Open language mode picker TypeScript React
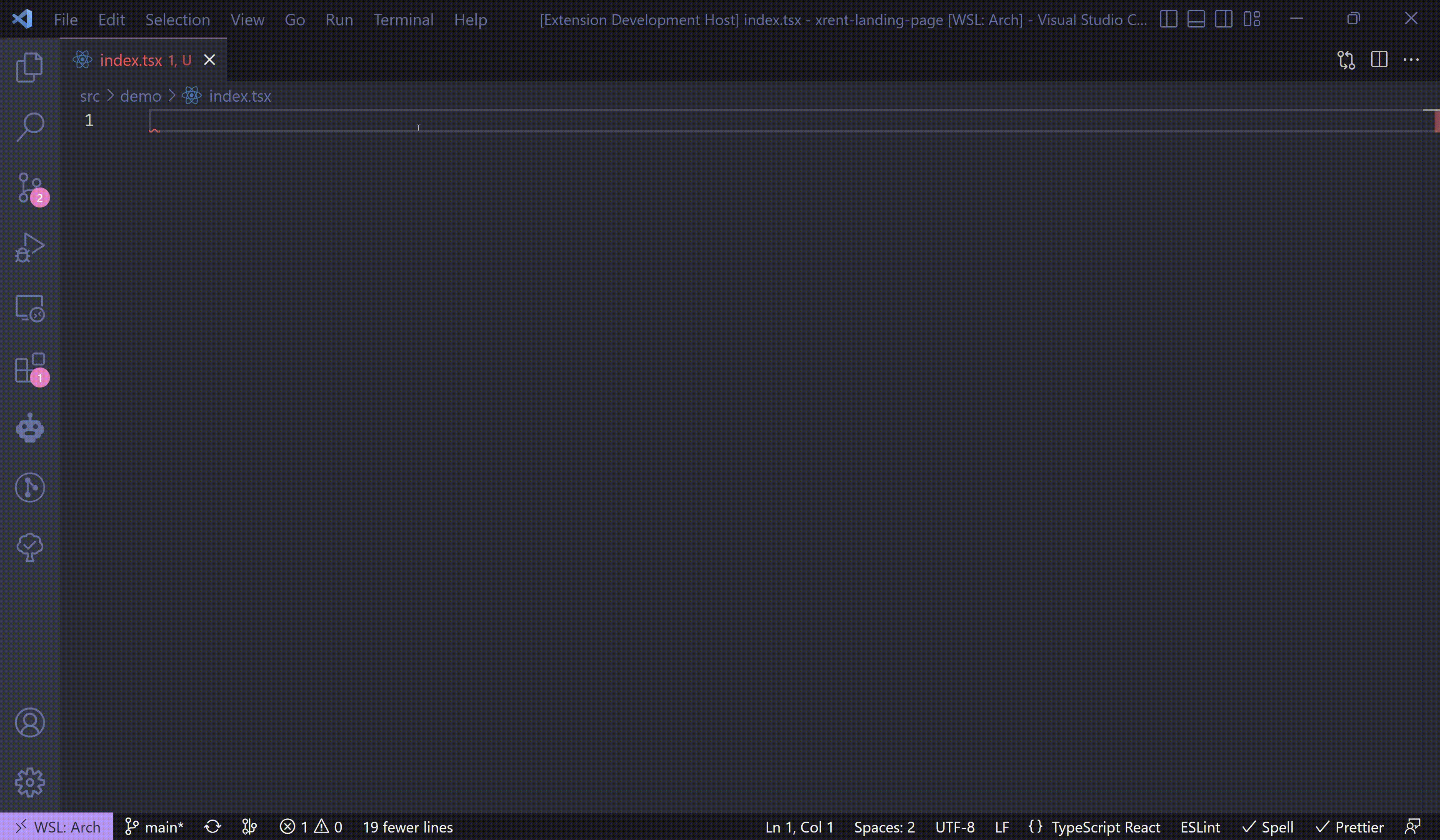Viewport: 1440px width, 840px height. click(1105, 827)
